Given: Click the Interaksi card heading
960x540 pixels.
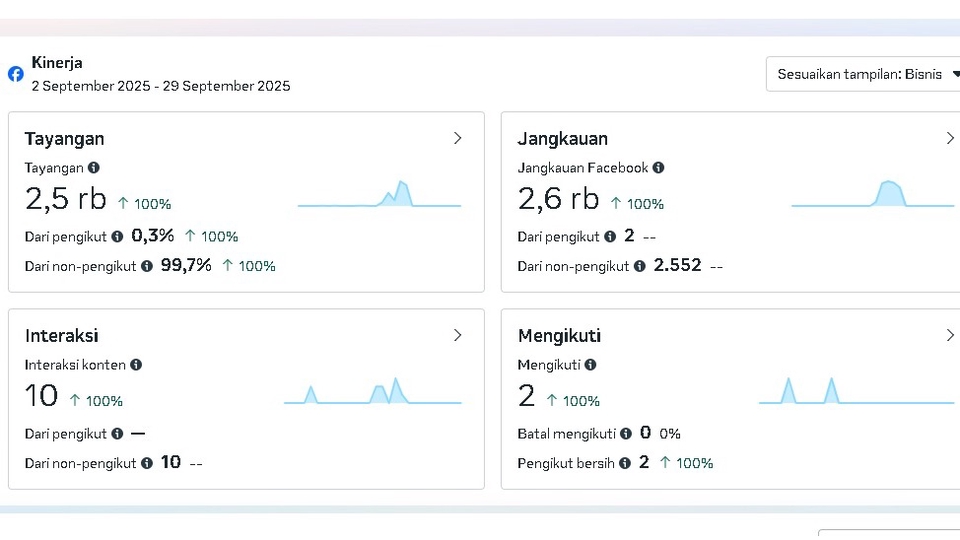Looking at the screenshot, I should pyautogui.click(x=61, y=336).
